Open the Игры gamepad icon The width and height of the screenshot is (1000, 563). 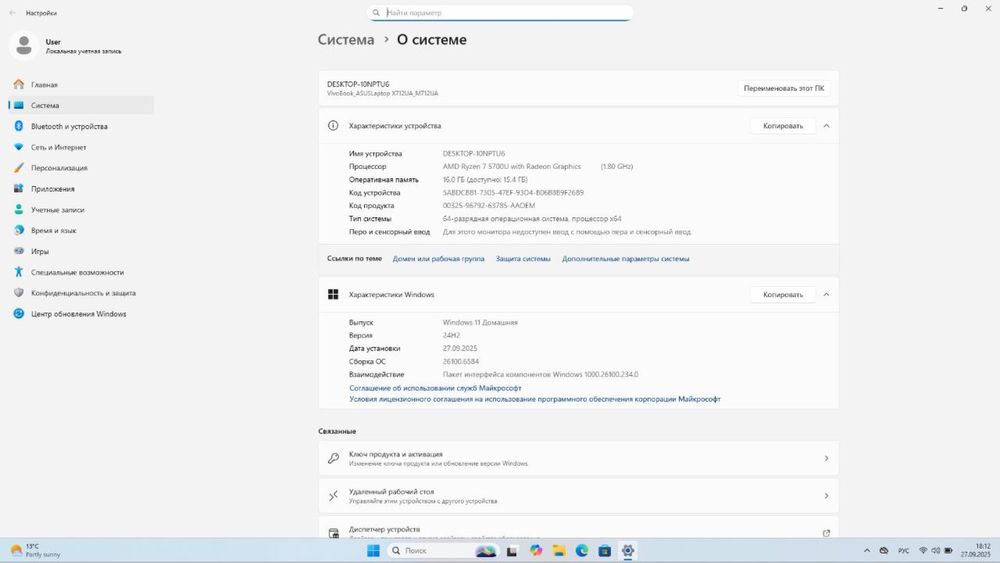(18, 251)
